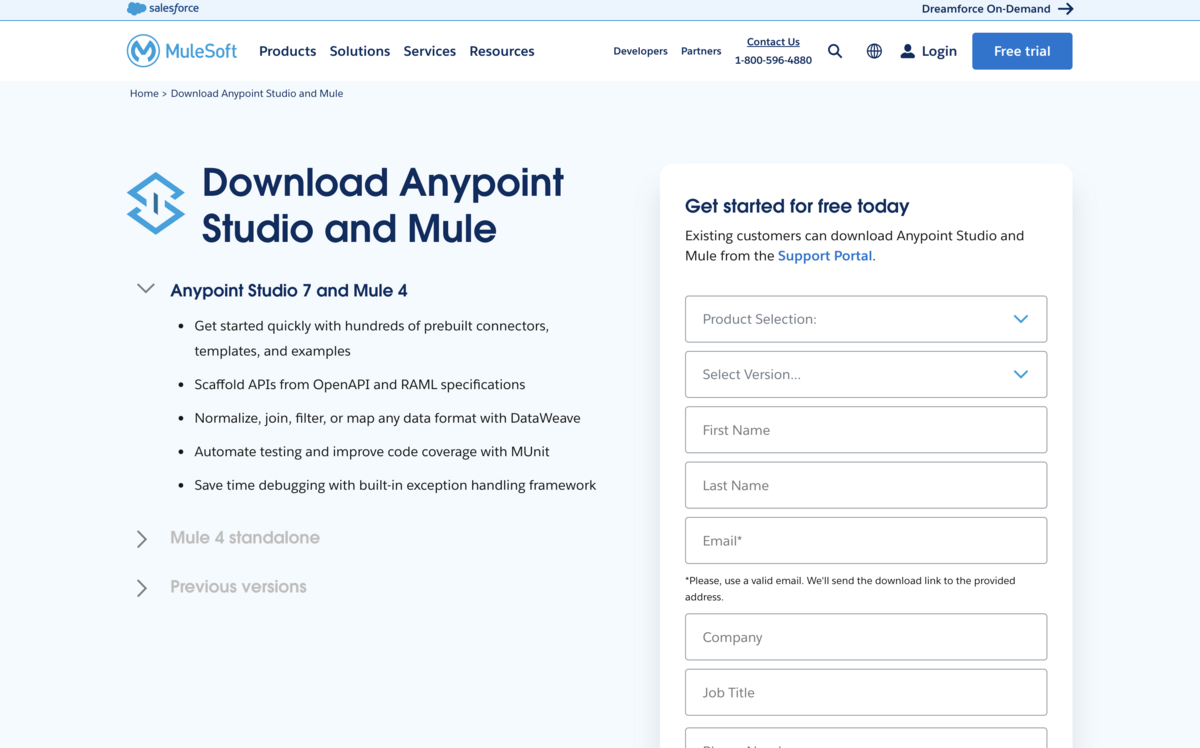Click the chevron on the Product Selection dropdown
The height and width of the screenshot is (748, 1200).
1021,318
